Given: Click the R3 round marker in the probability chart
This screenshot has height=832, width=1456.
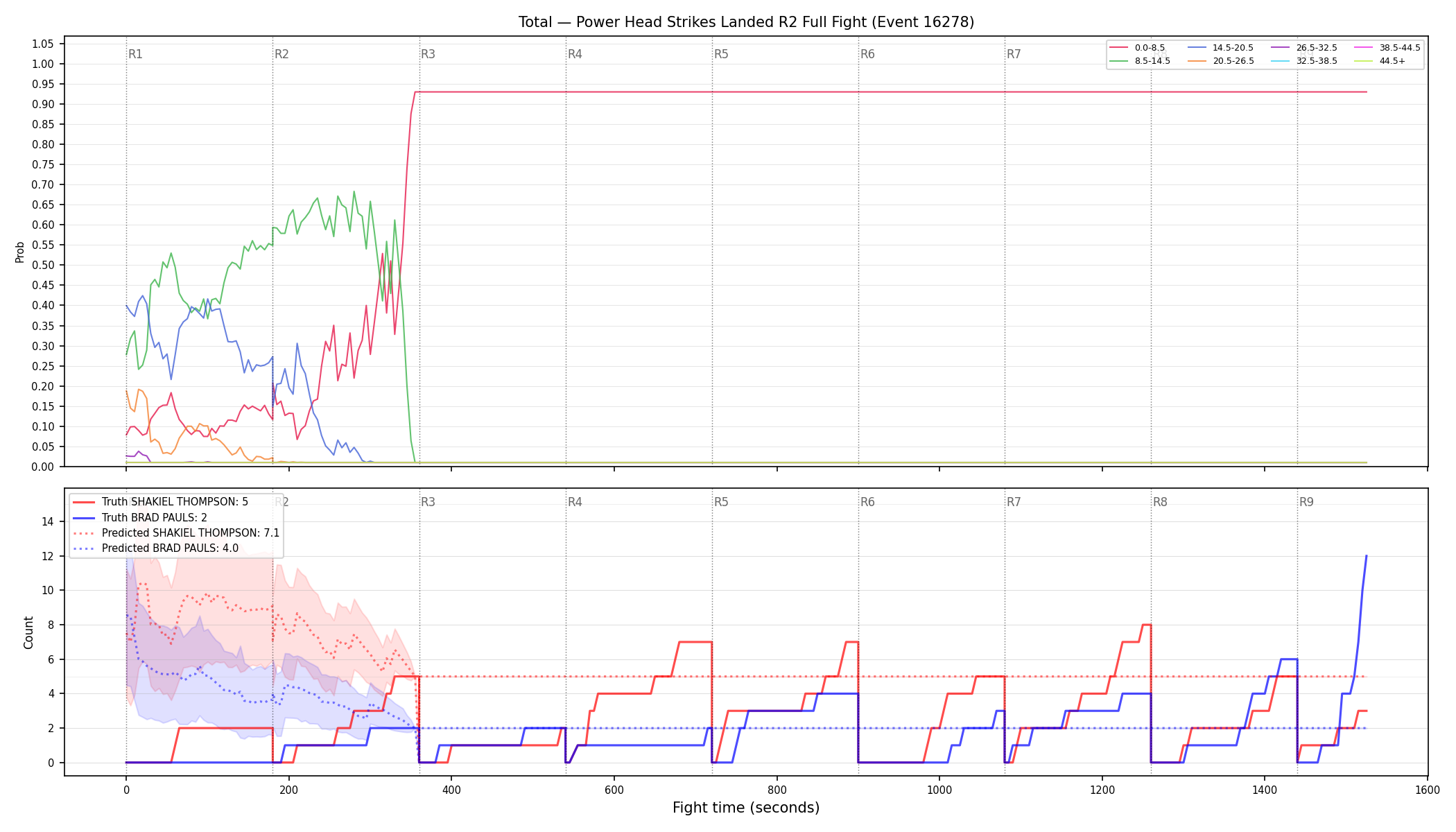Looking at the screenshot, I should coord(428,54).
